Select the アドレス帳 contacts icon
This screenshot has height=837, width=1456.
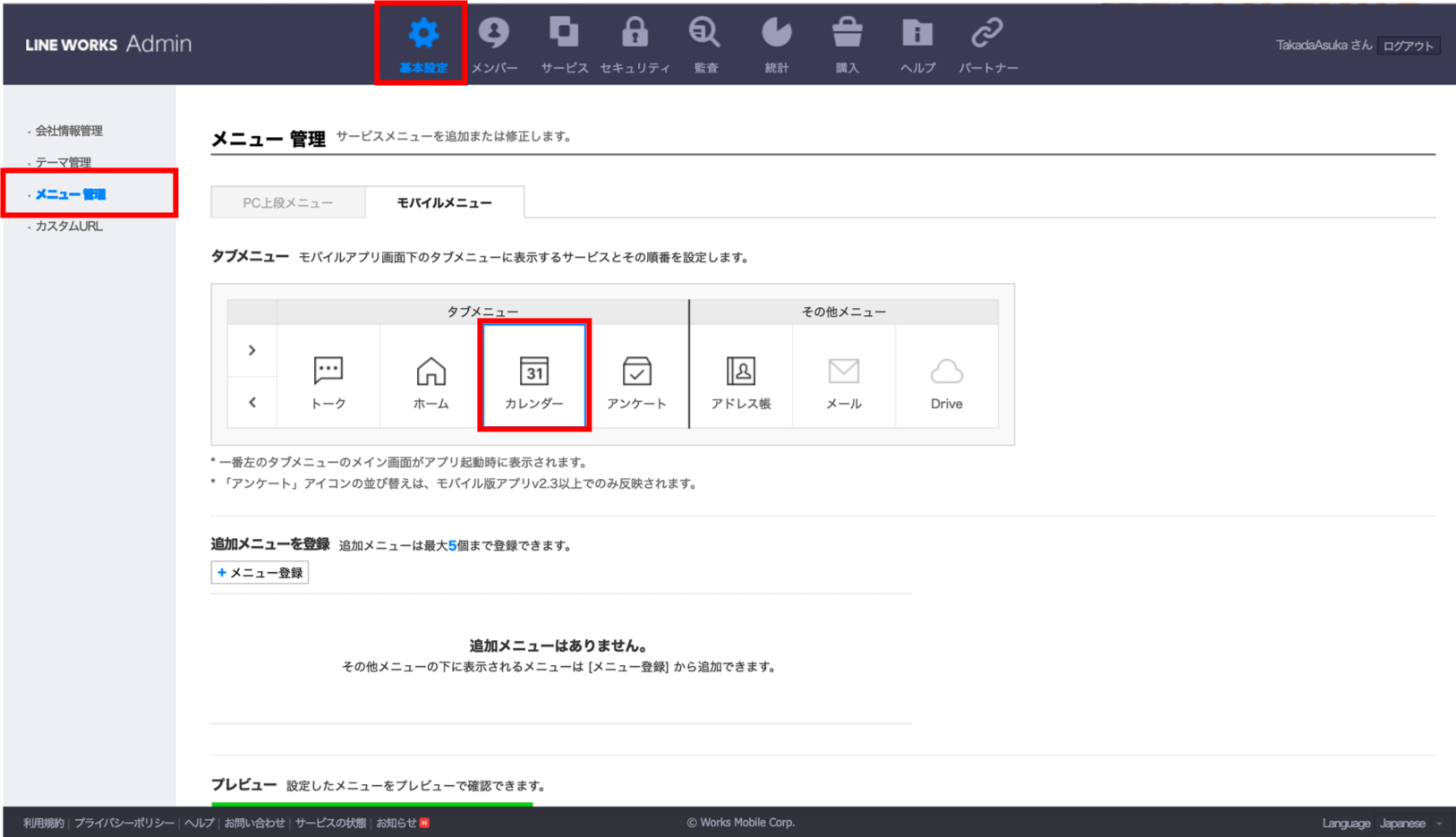point(740,372)
